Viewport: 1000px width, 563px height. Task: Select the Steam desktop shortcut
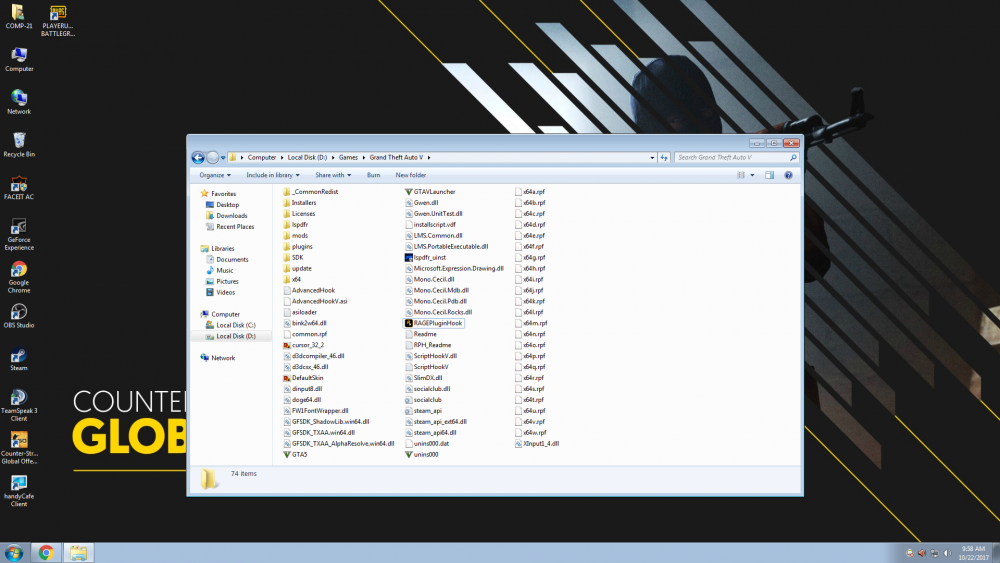click(18, 359)
